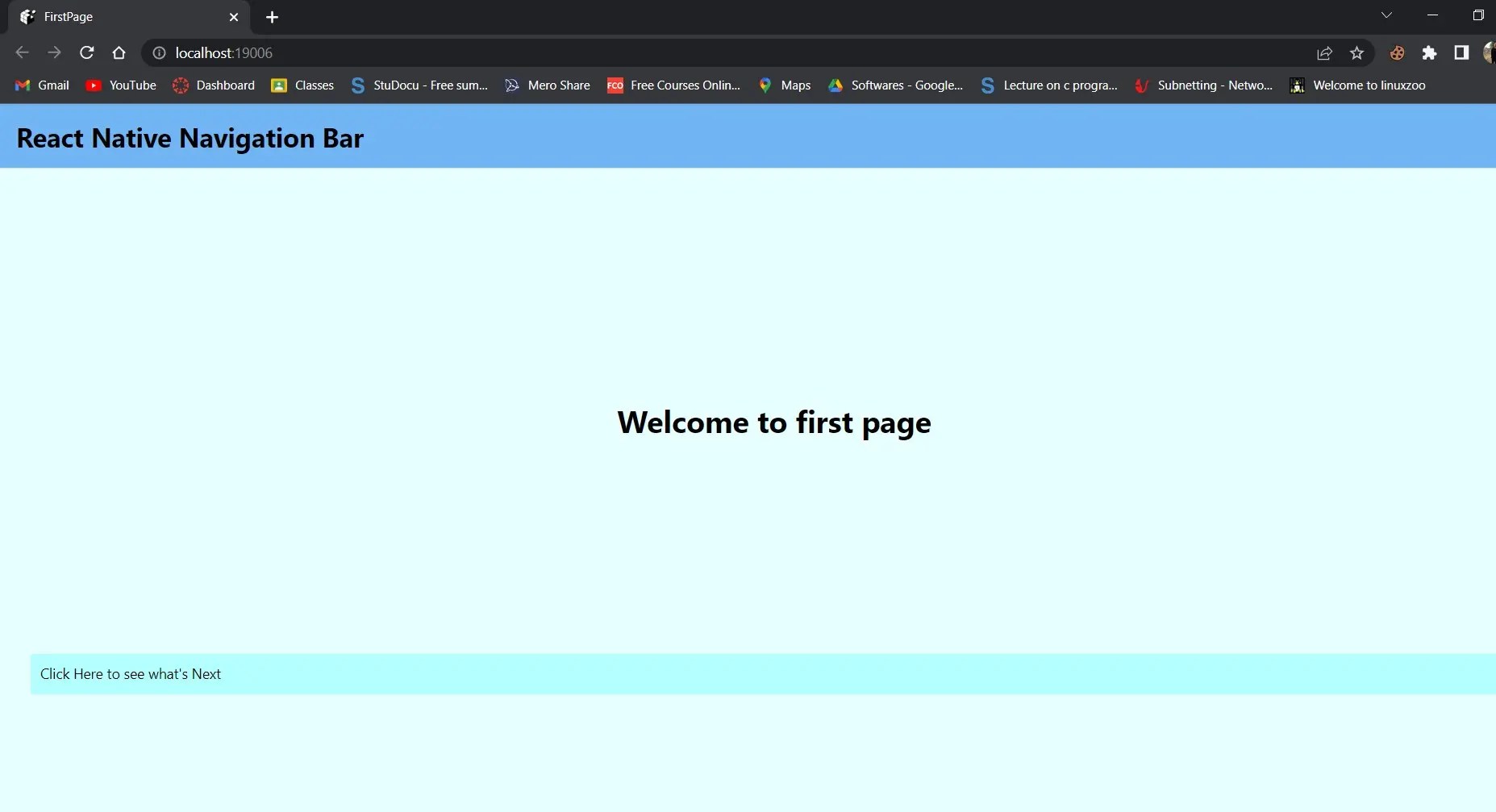Screen dimensions: 1496x812
Task: Open the Welcome to linuxzoo bookmark
Action: click(1358, 85)
